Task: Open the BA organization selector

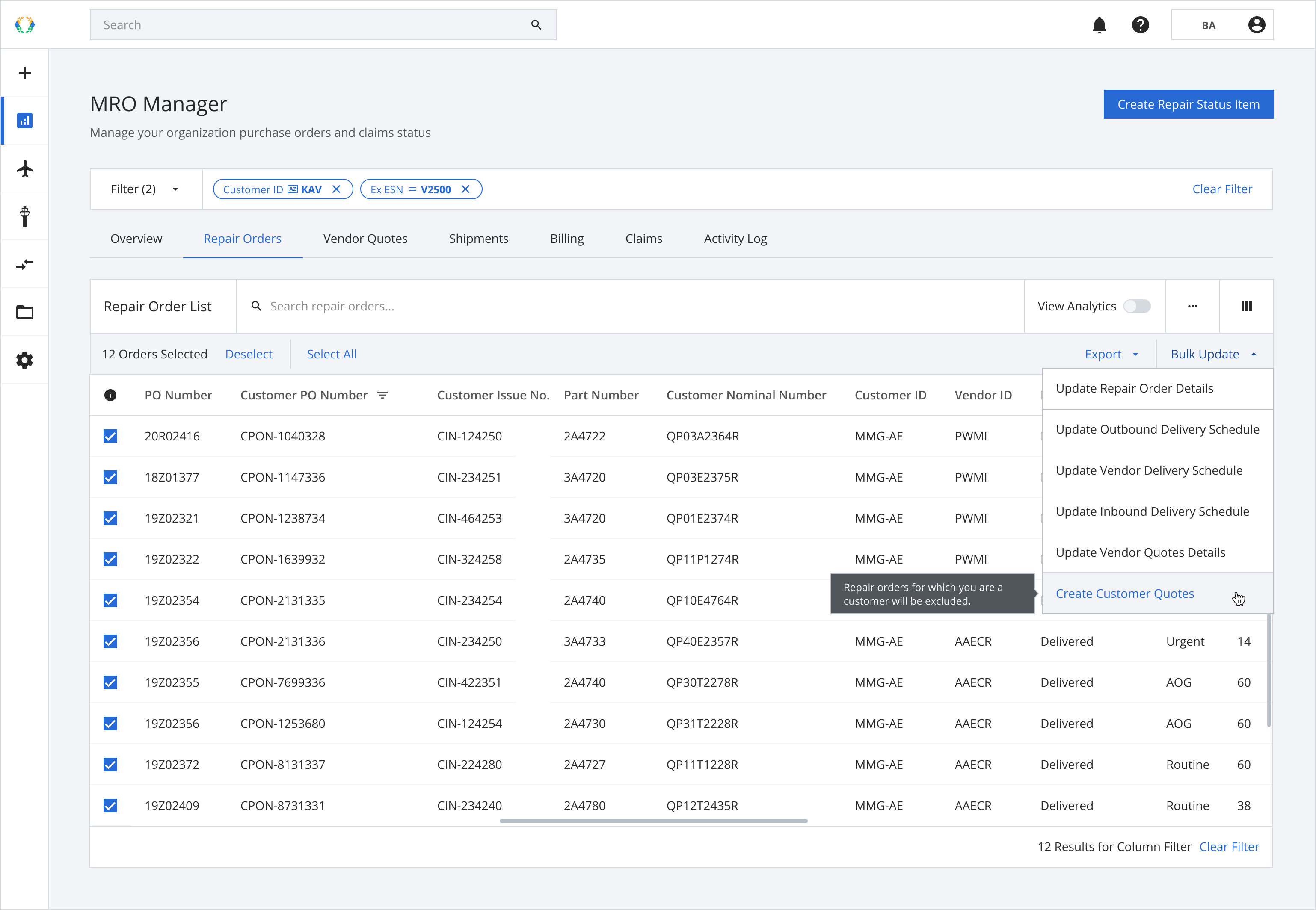Action: (x=1222, y=25)
